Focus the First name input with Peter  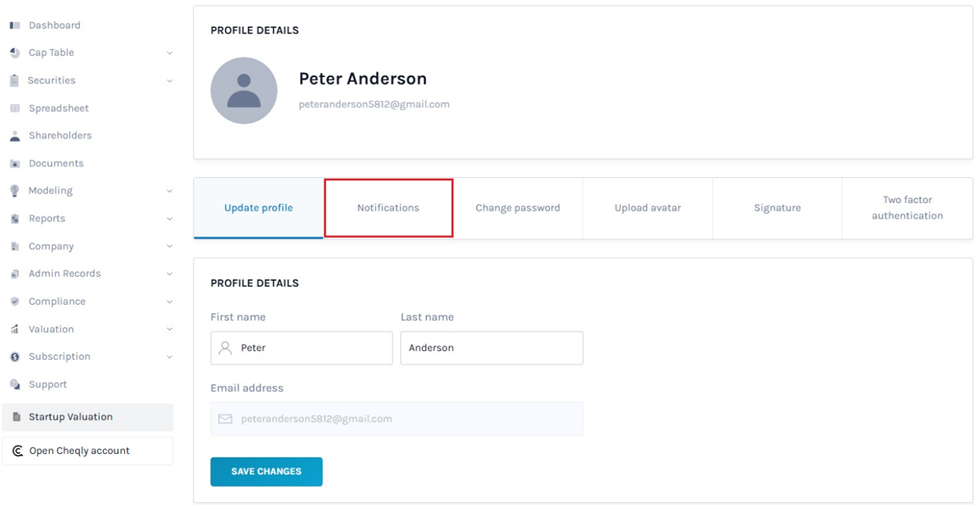point(301,348)
